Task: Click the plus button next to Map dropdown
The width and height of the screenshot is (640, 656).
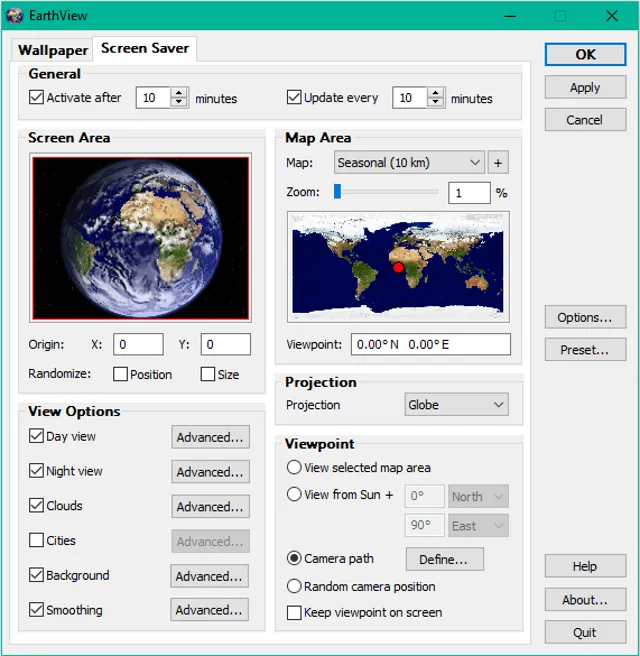Action: (498, 162)
